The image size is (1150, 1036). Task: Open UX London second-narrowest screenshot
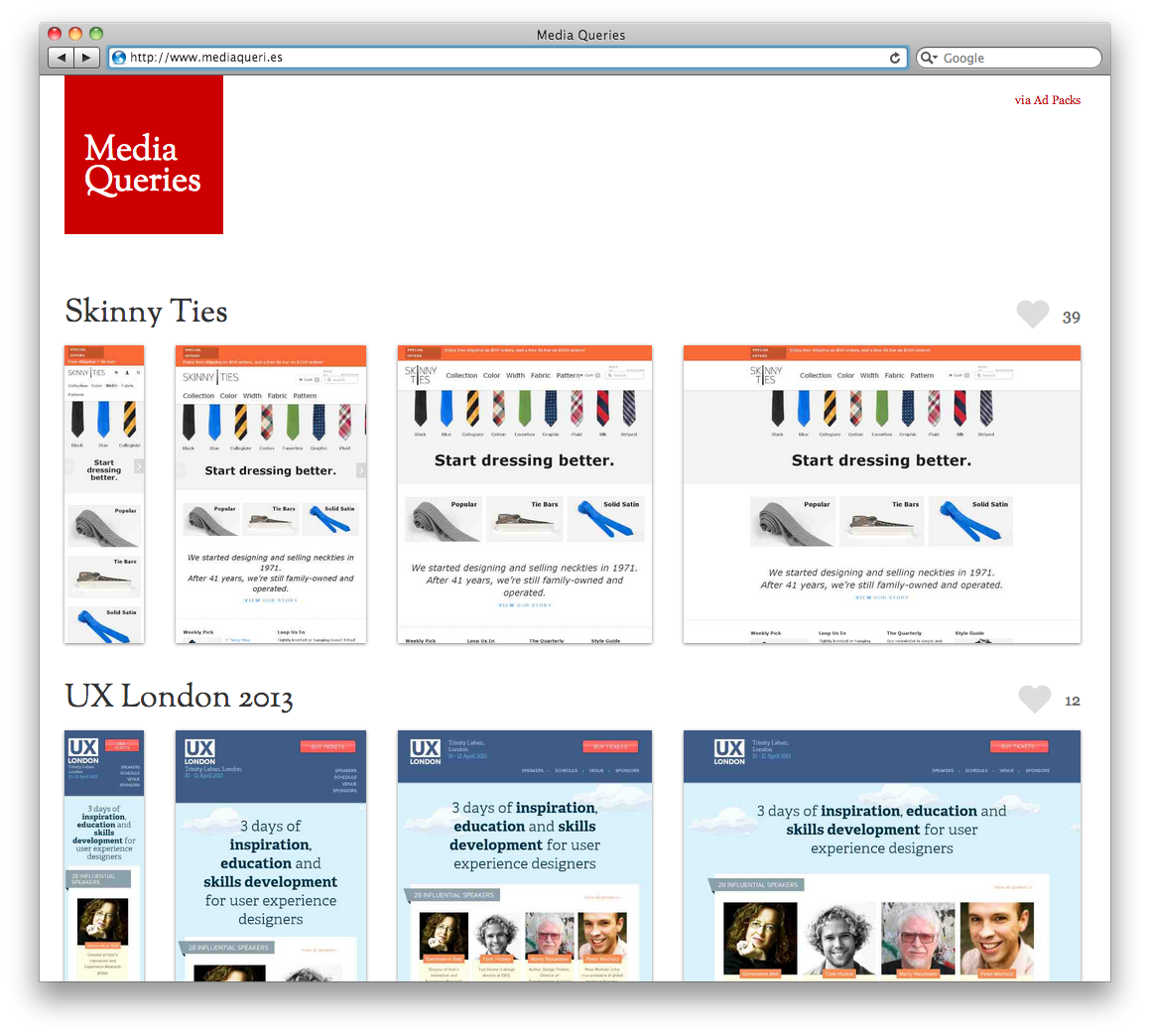[x=271, y=855]
